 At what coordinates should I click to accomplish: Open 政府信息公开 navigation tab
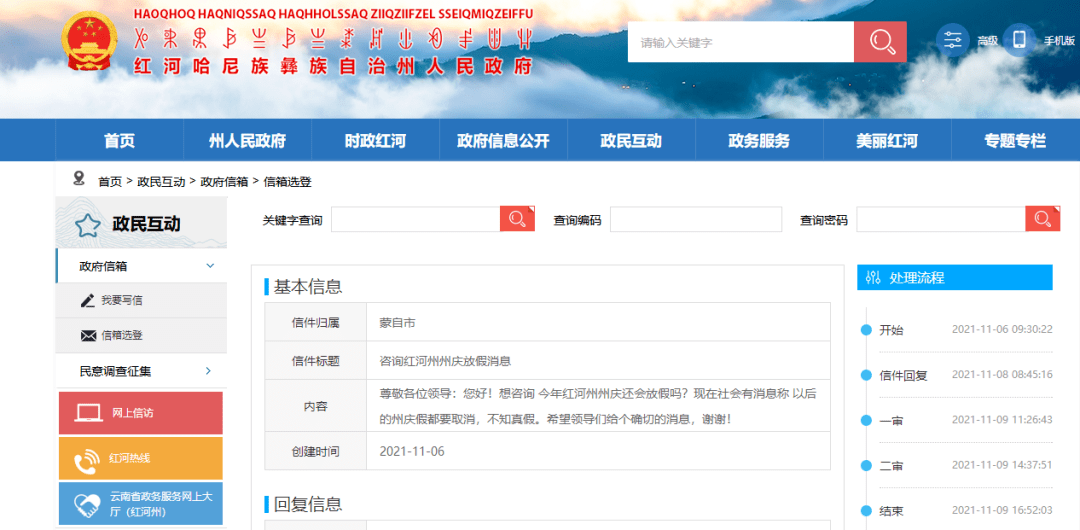[503, 141]
